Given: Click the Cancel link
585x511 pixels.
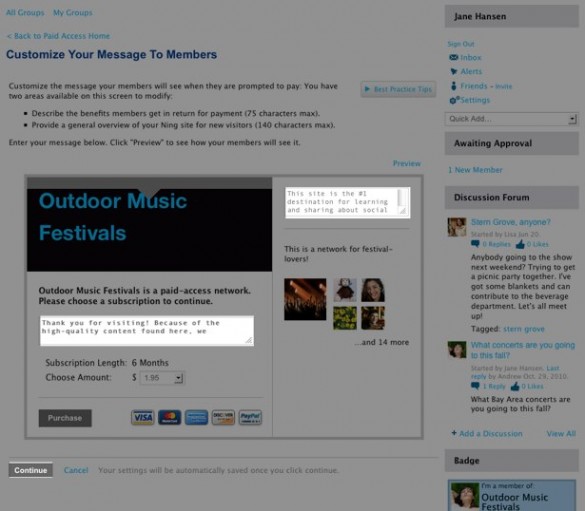Looking at the screenshot, I should click(x=76, y=470).
